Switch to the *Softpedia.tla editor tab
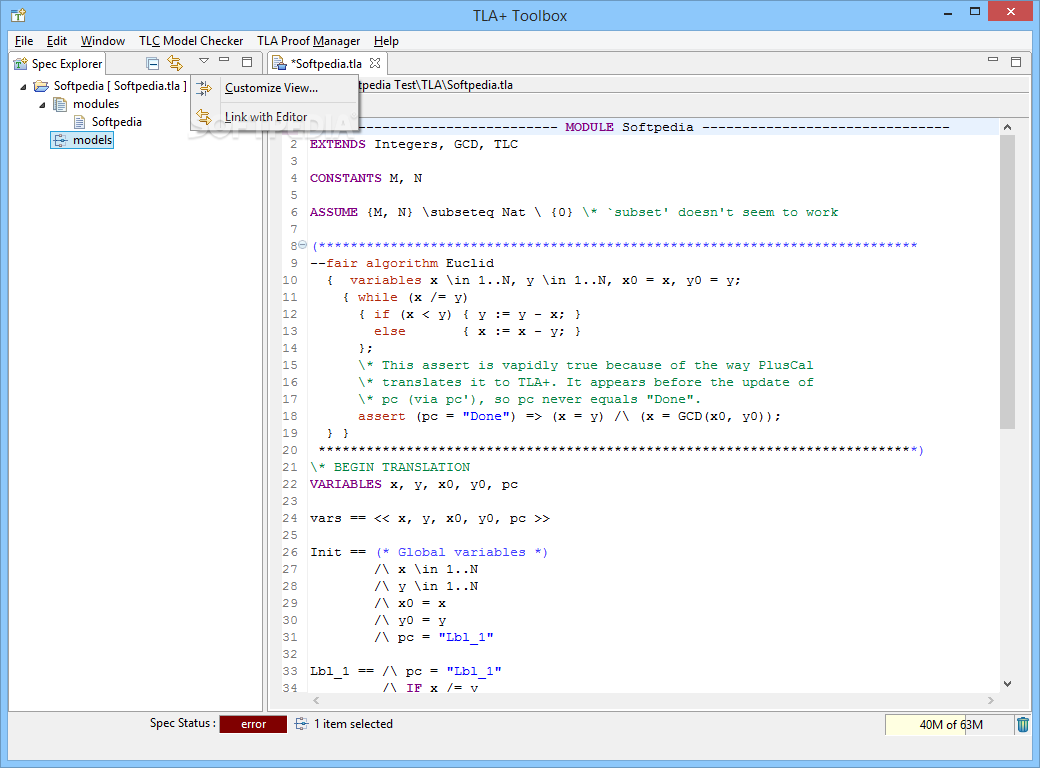 coord(326,64)
